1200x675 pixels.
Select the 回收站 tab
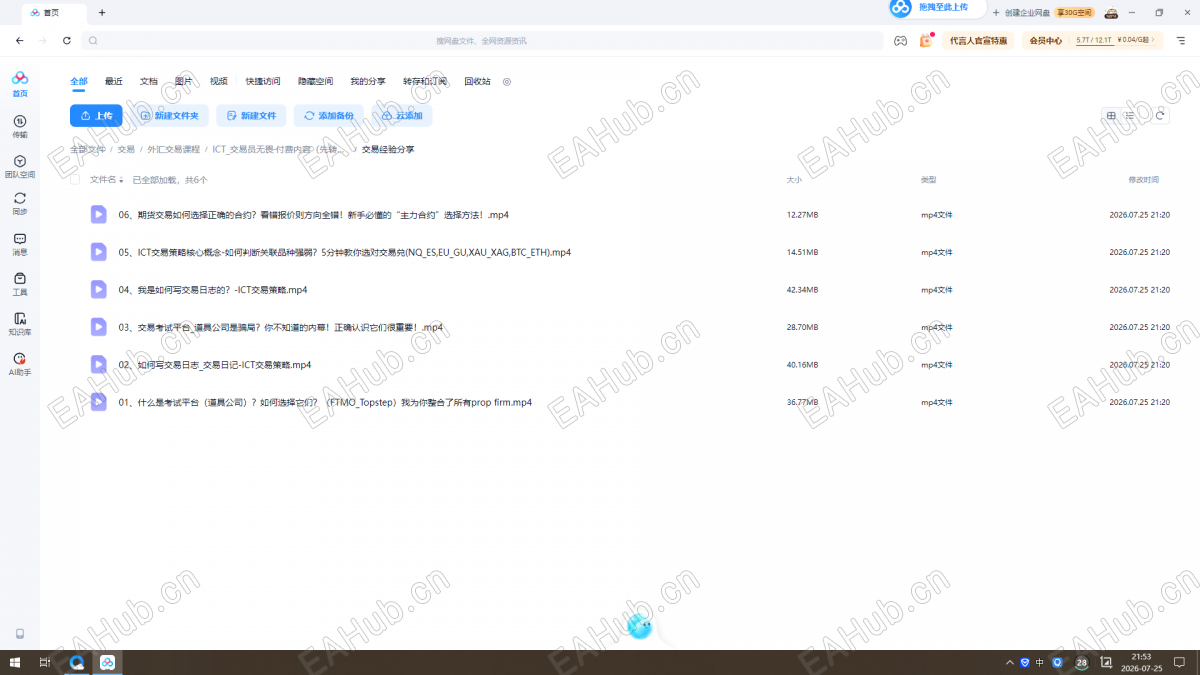(478, 81)
